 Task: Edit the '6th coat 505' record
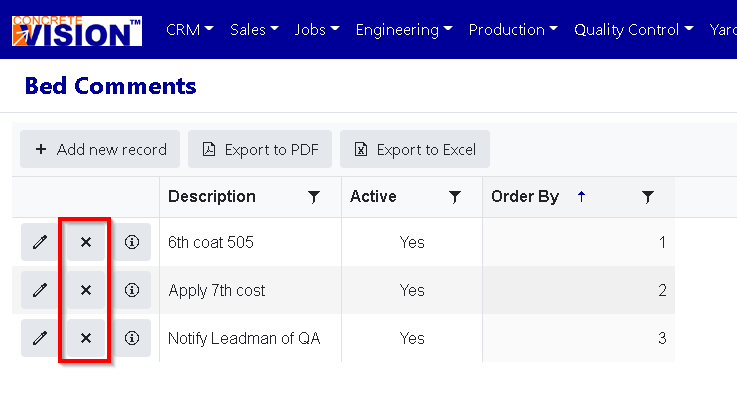pos(39,242)
